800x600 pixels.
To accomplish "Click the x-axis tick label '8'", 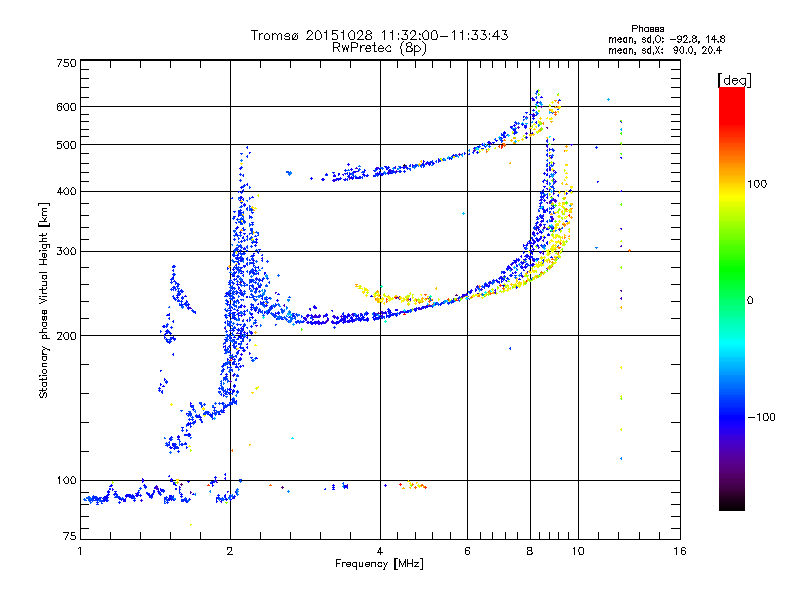I will [x=530, y=551].
